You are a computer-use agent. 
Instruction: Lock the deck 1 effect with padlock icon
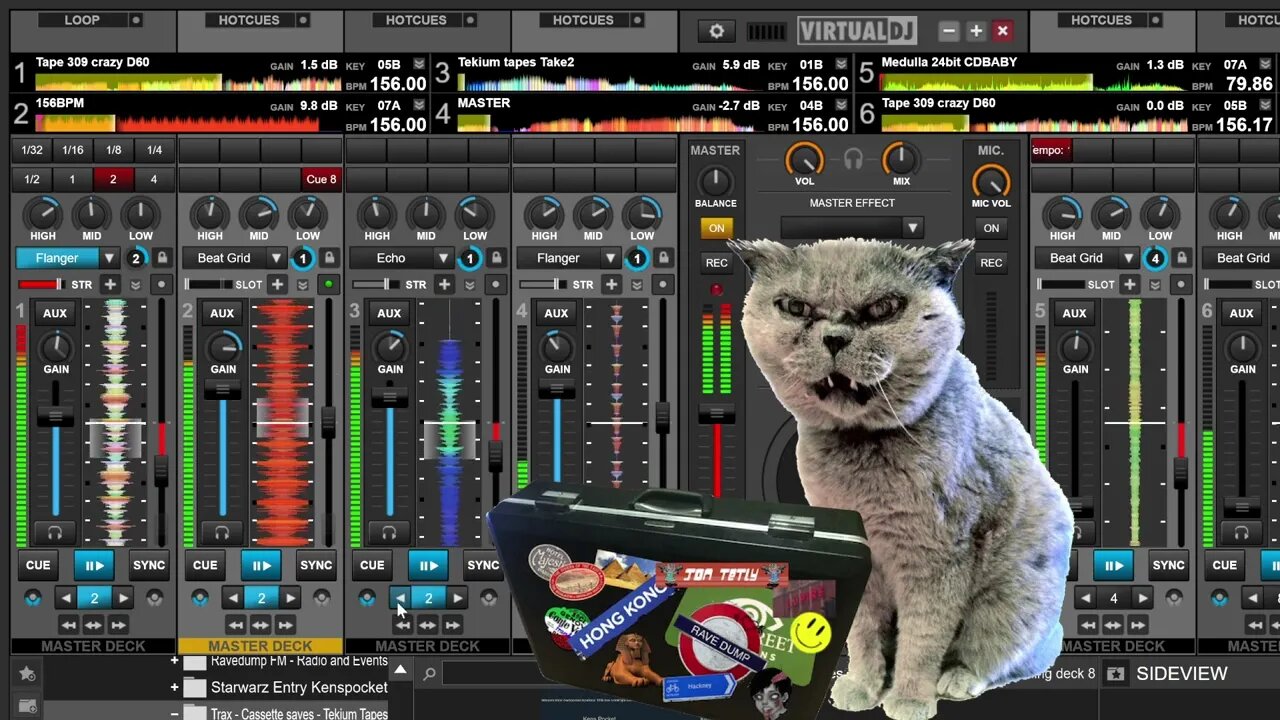tap(162, 258)
